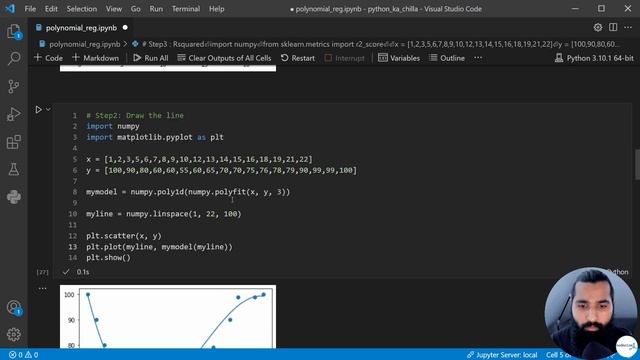This screenshot has height=360, width=640.
Task: Open the Variables panel
Action: click(x=399, y=58)
